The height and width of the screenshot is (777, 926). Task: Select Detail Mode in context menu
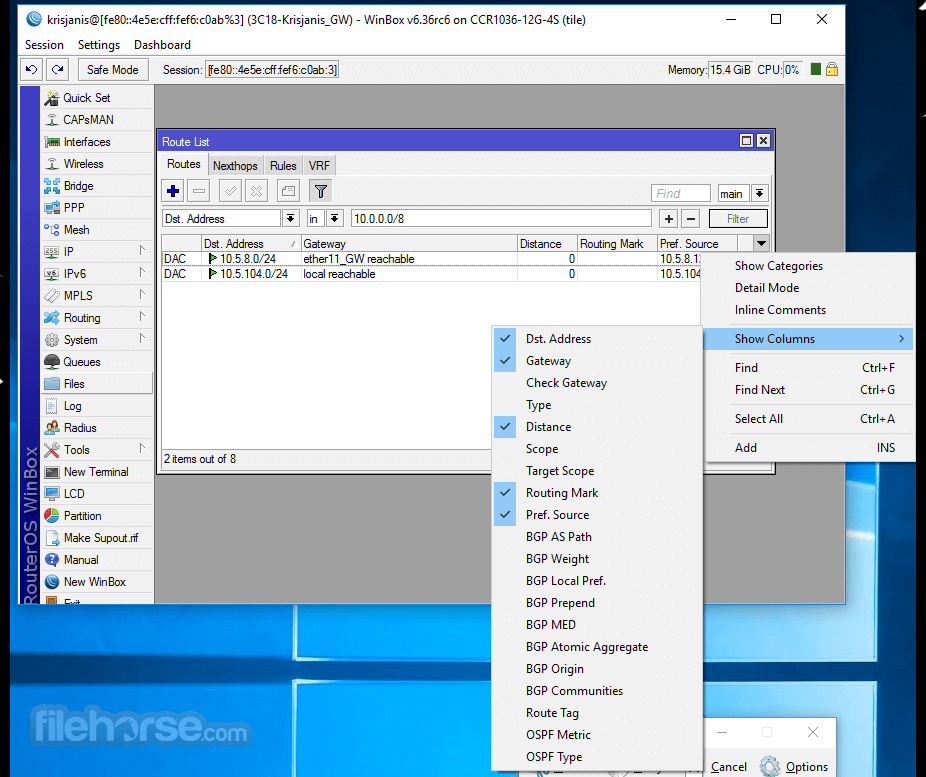(767, 288)
